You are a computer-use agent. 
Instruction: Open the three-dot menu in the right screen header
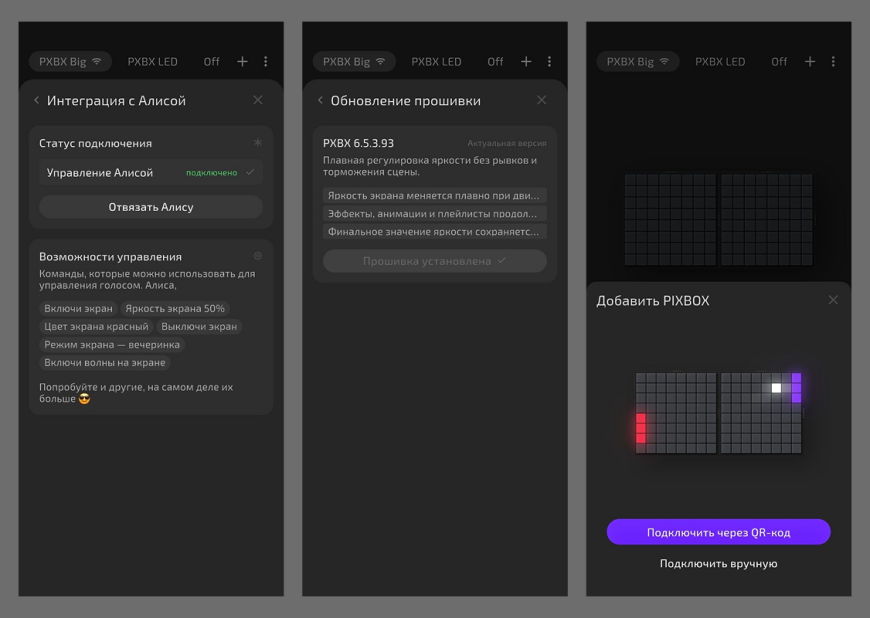[x=833, y=62]
